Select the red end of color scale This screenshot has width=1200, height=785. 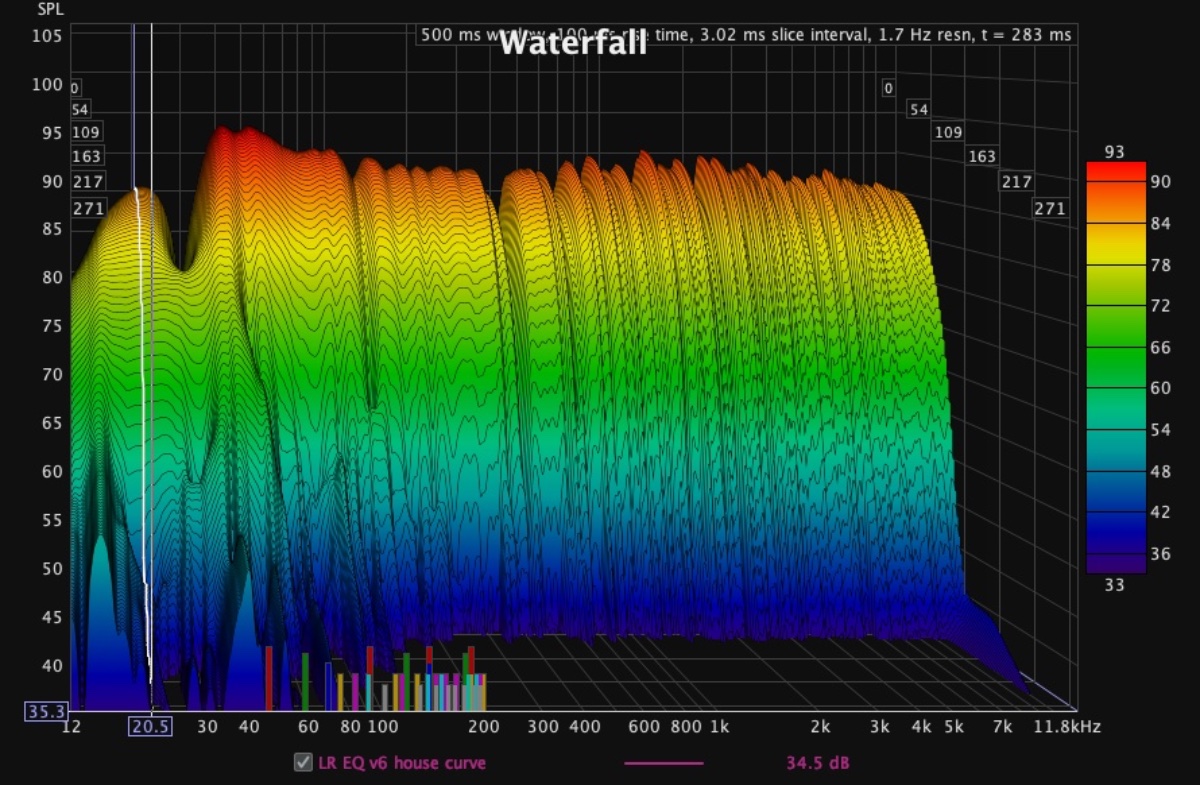click(1115, 172)
